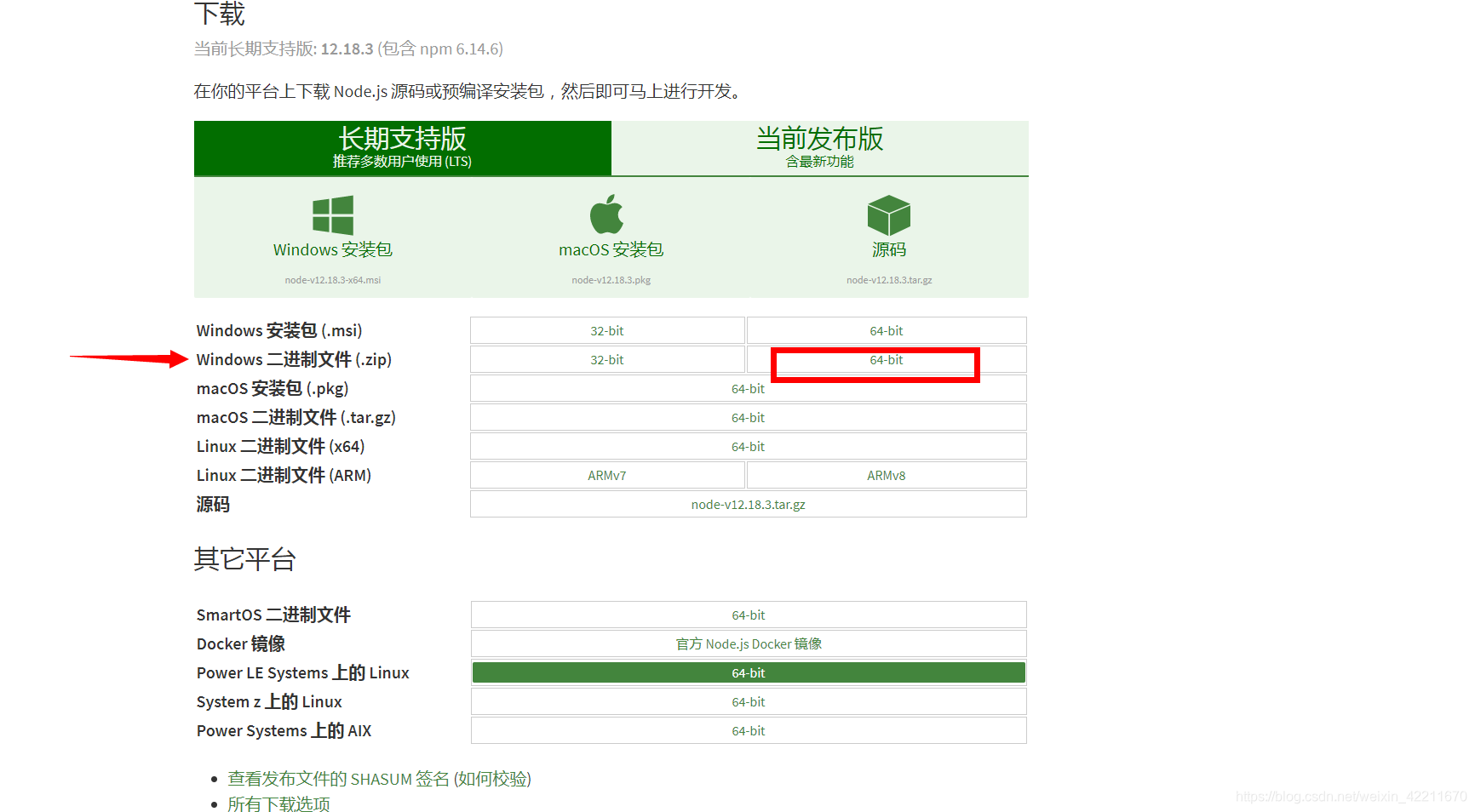The width and height of the screenshot is (1475, 812).
Task: Click node-v12.18.3-x64.msi file name
Action: (333, 280)
